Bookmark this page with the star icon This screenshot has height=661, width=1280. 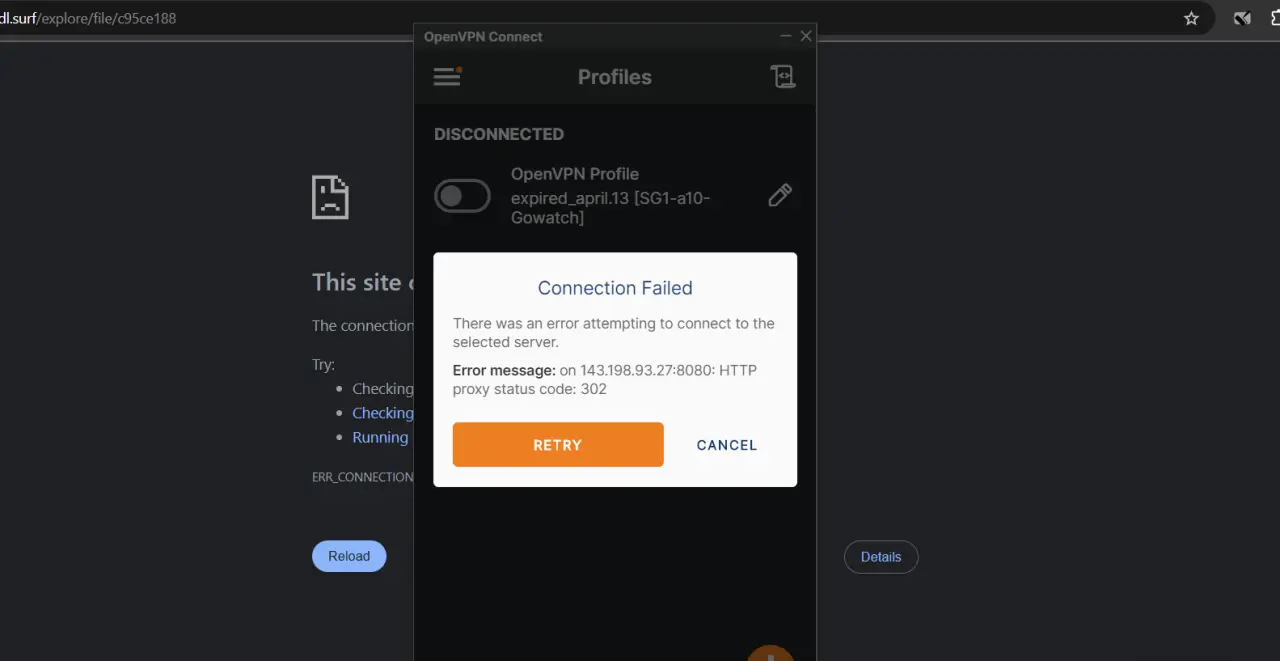coord(1191,18)
